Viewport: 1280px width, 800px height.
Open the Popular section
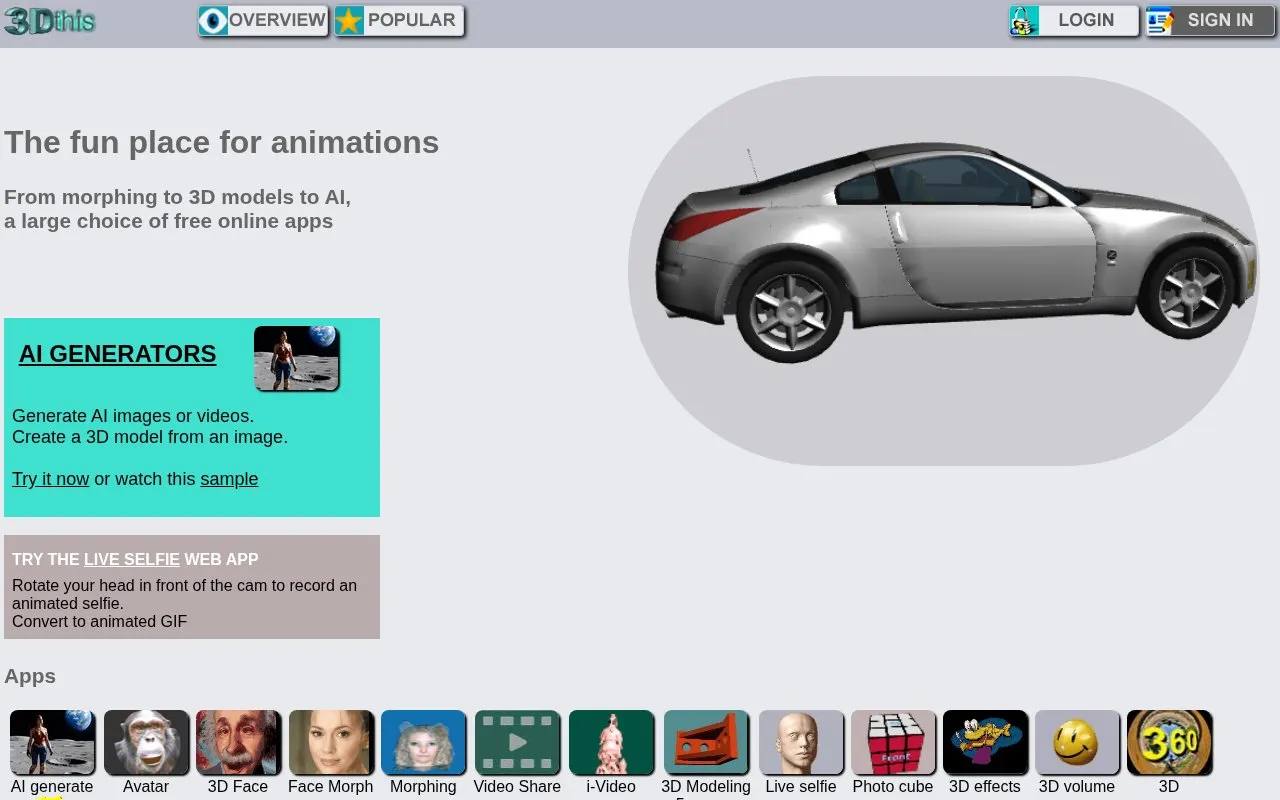point(399,21)
